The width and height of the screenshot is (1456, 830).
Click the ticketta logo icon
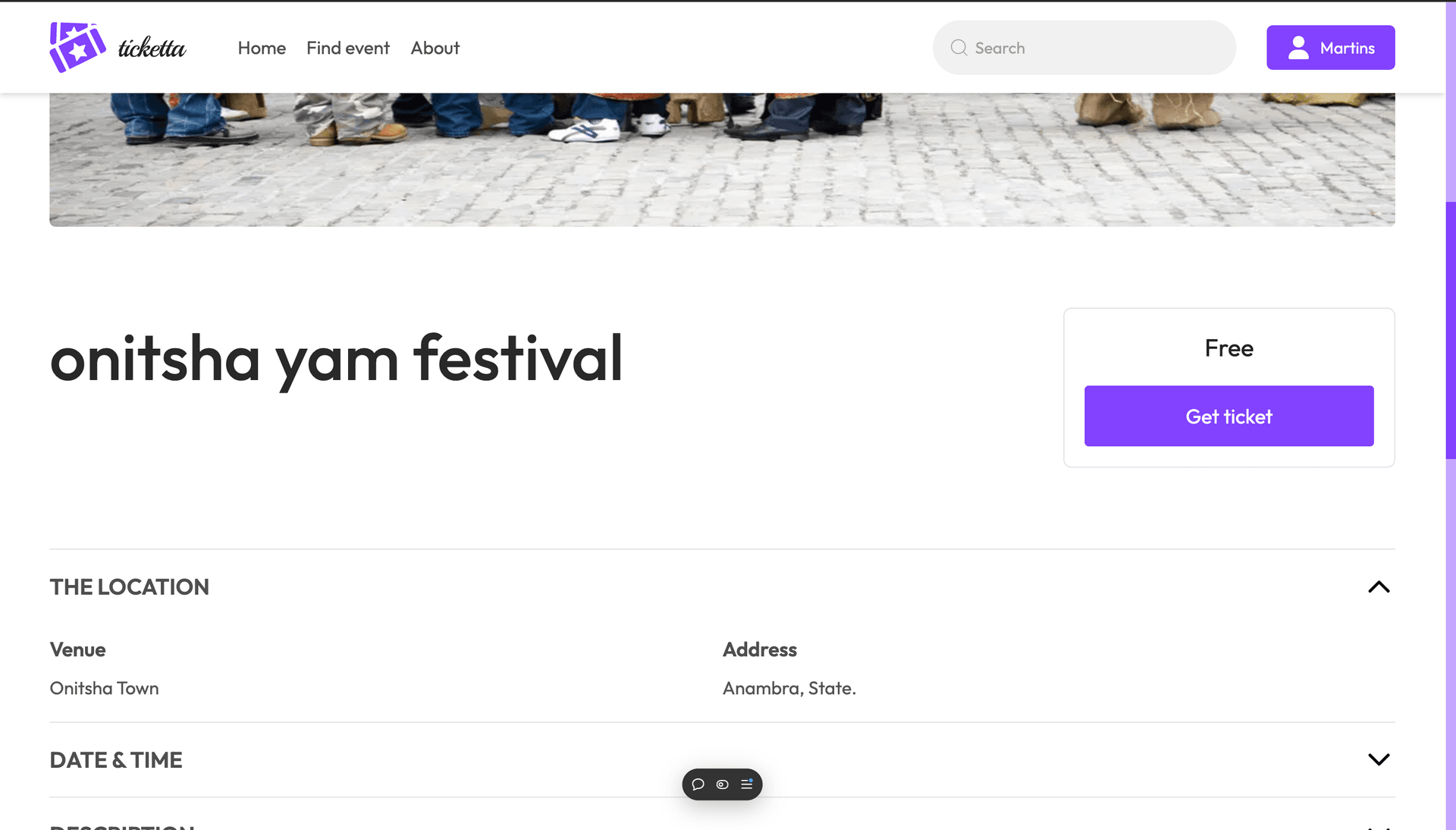77,47
